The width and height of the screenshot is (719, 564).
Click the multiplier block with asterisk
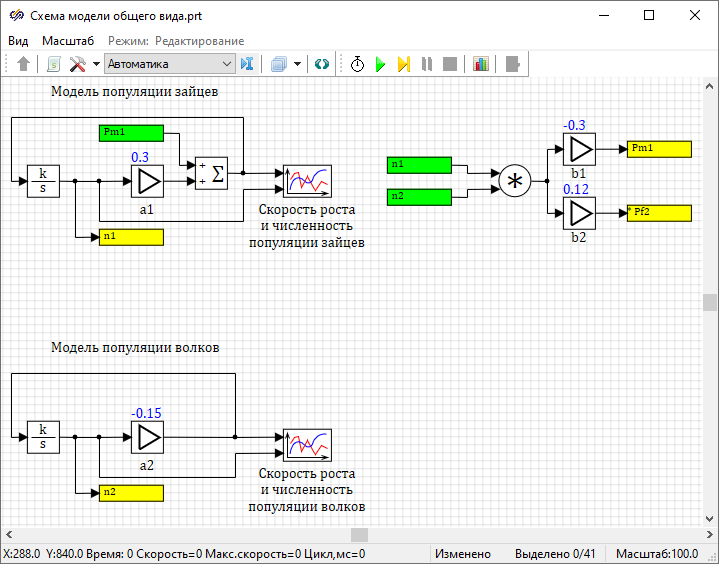coord(515,181)
